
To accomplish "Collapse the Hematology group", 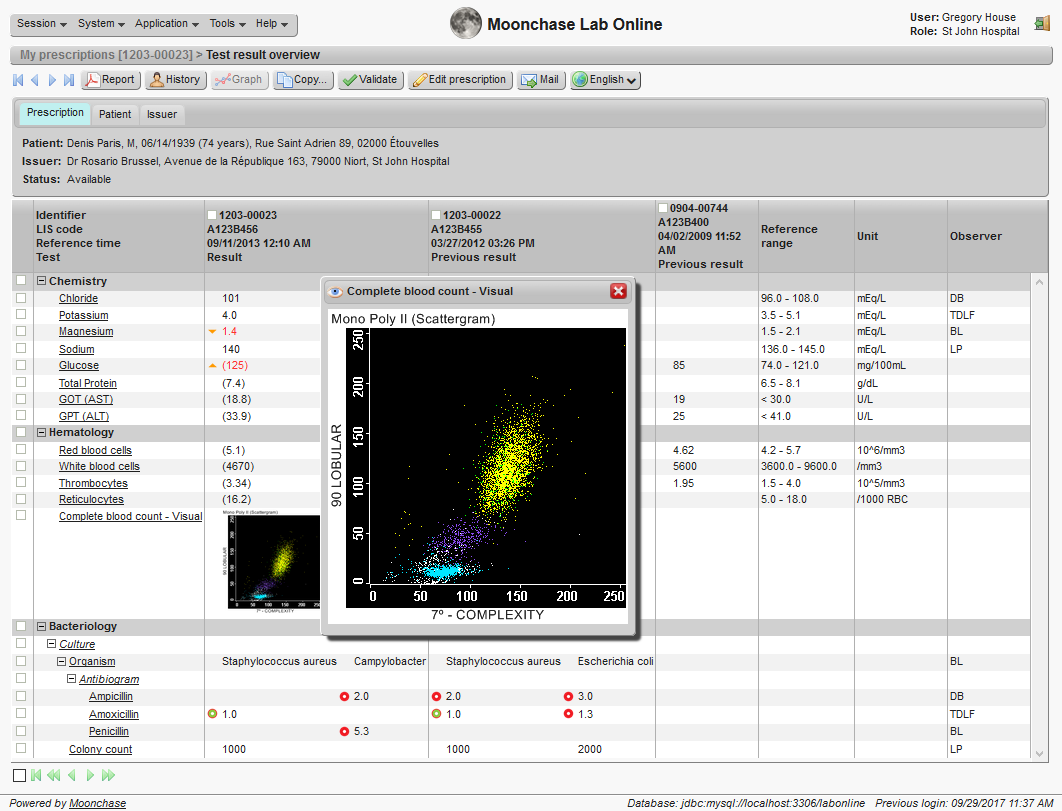I will 41,432.
